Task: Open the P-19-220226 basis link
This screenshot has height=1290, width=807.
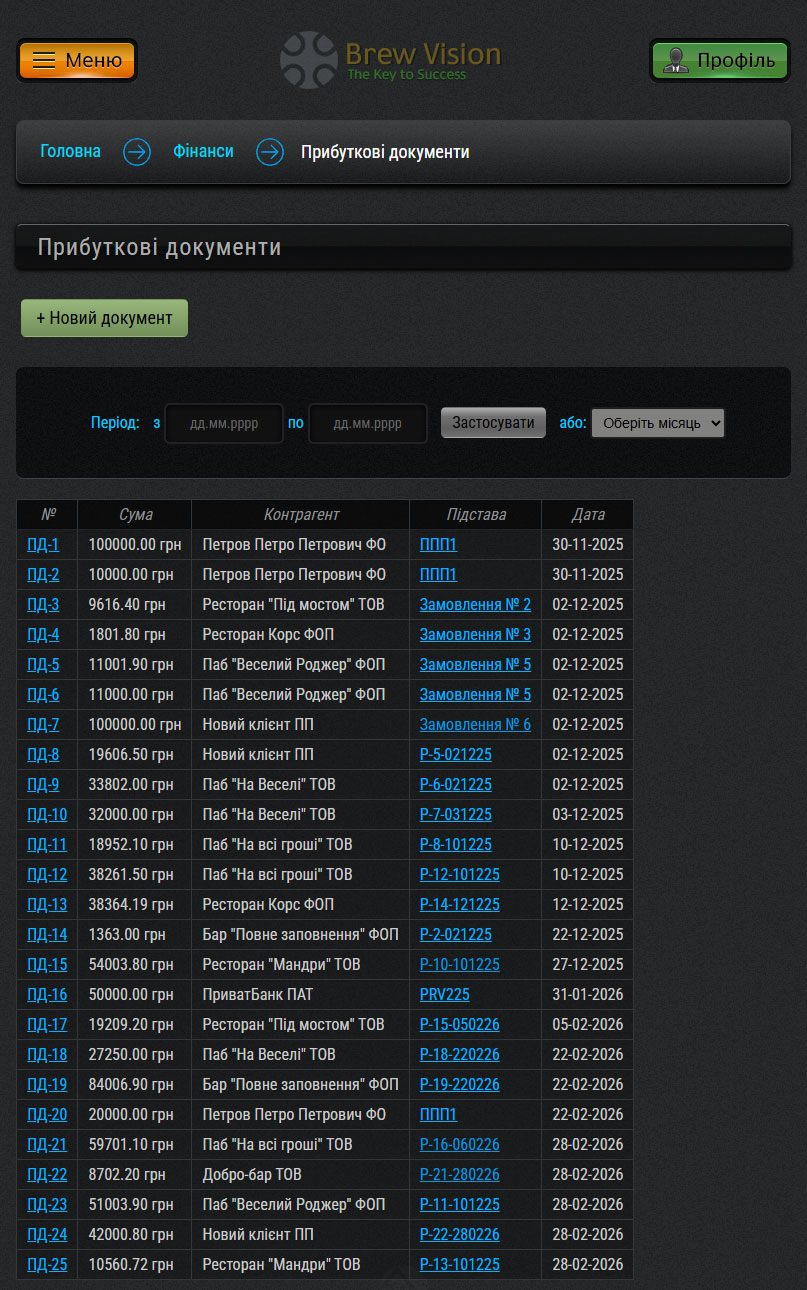Action: 459,1085
